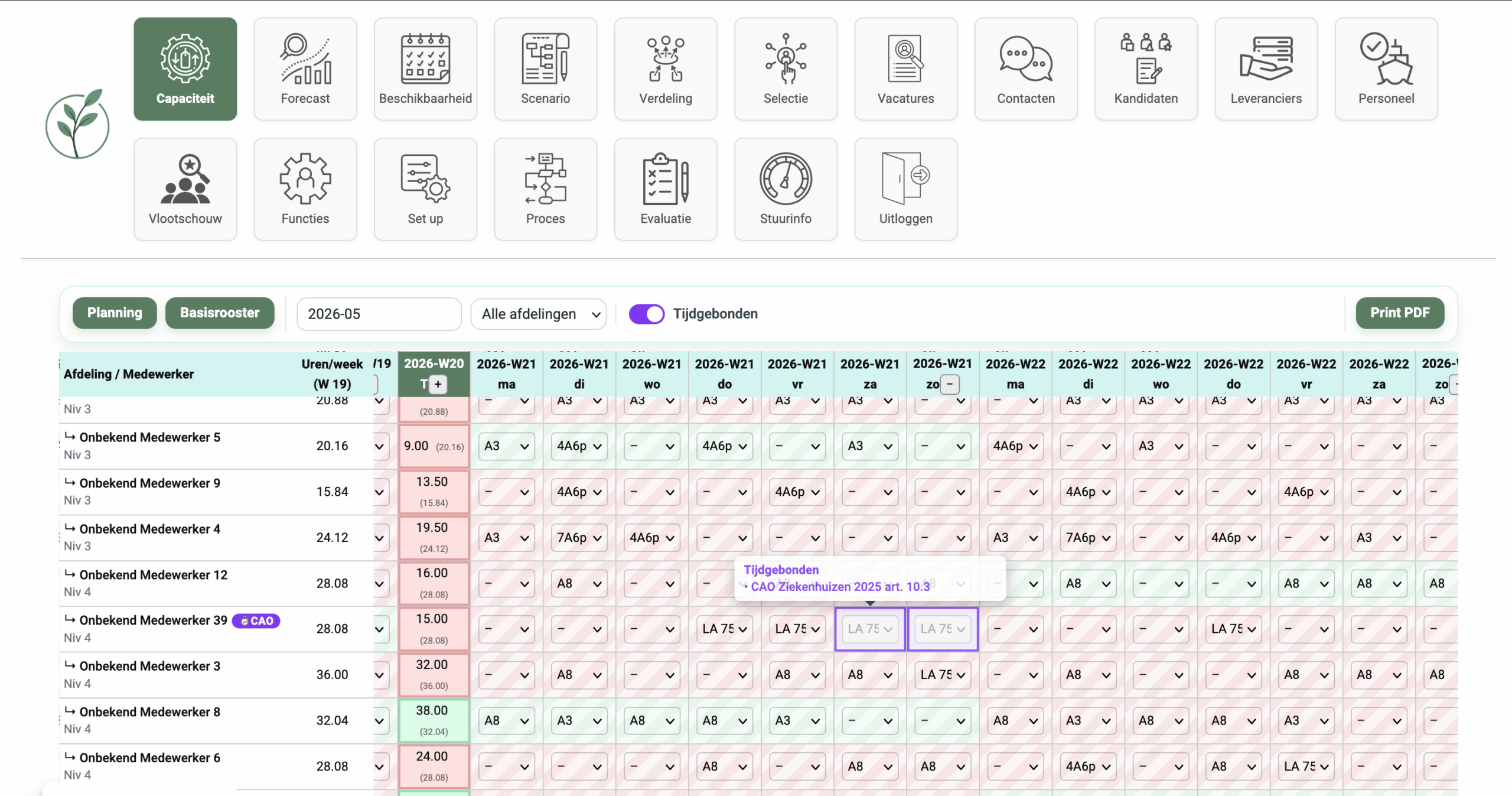The width and height of the screenshot is (1512, 796).
Task: Click the Print PDF button
Action: pos(1400,313)
